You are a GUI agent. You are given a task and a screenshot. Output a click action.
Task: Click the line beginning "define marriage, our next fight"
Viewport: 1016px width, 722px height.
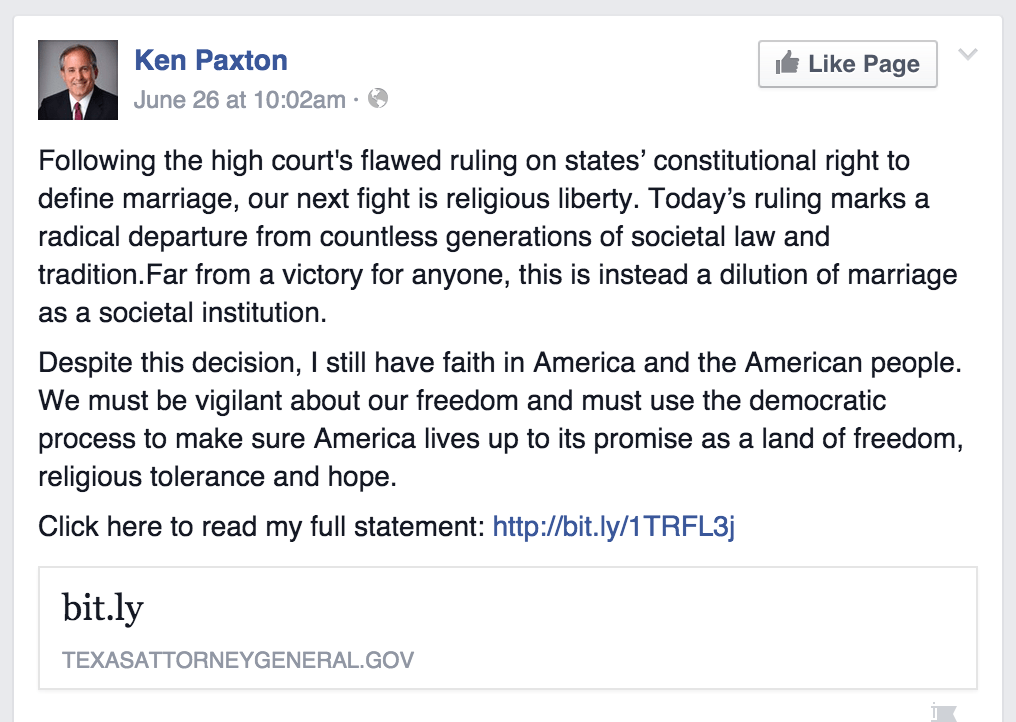pyautogui.click(x=484, y=198)
